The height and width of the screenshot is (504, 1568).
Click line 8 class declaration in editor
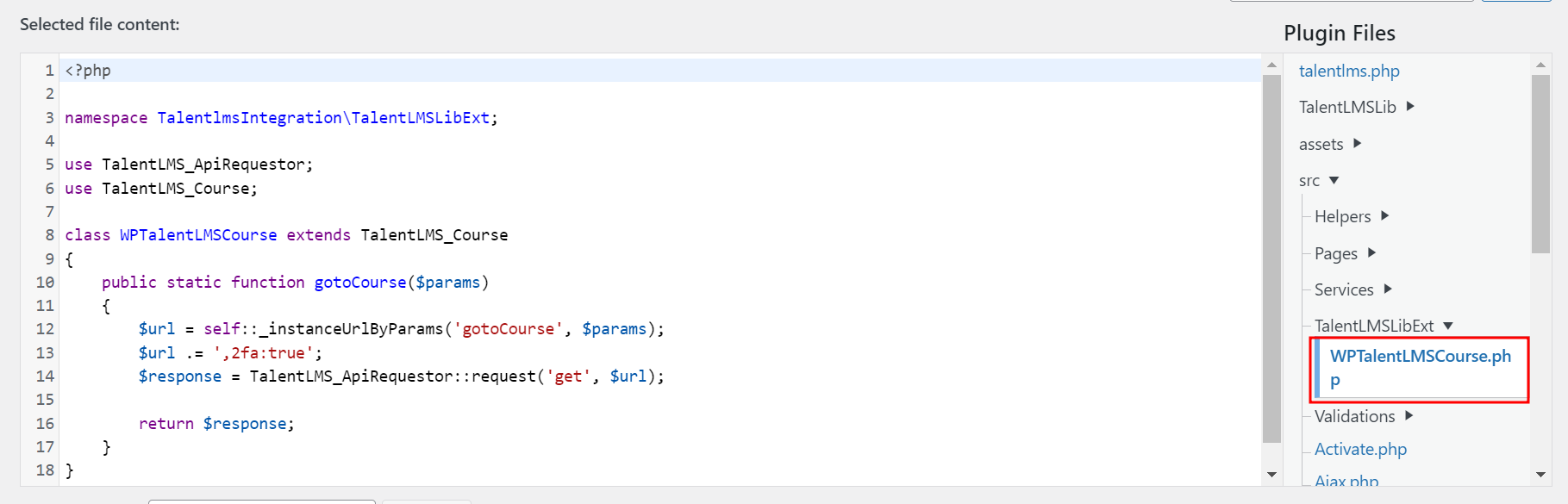[x=286, y=235]
